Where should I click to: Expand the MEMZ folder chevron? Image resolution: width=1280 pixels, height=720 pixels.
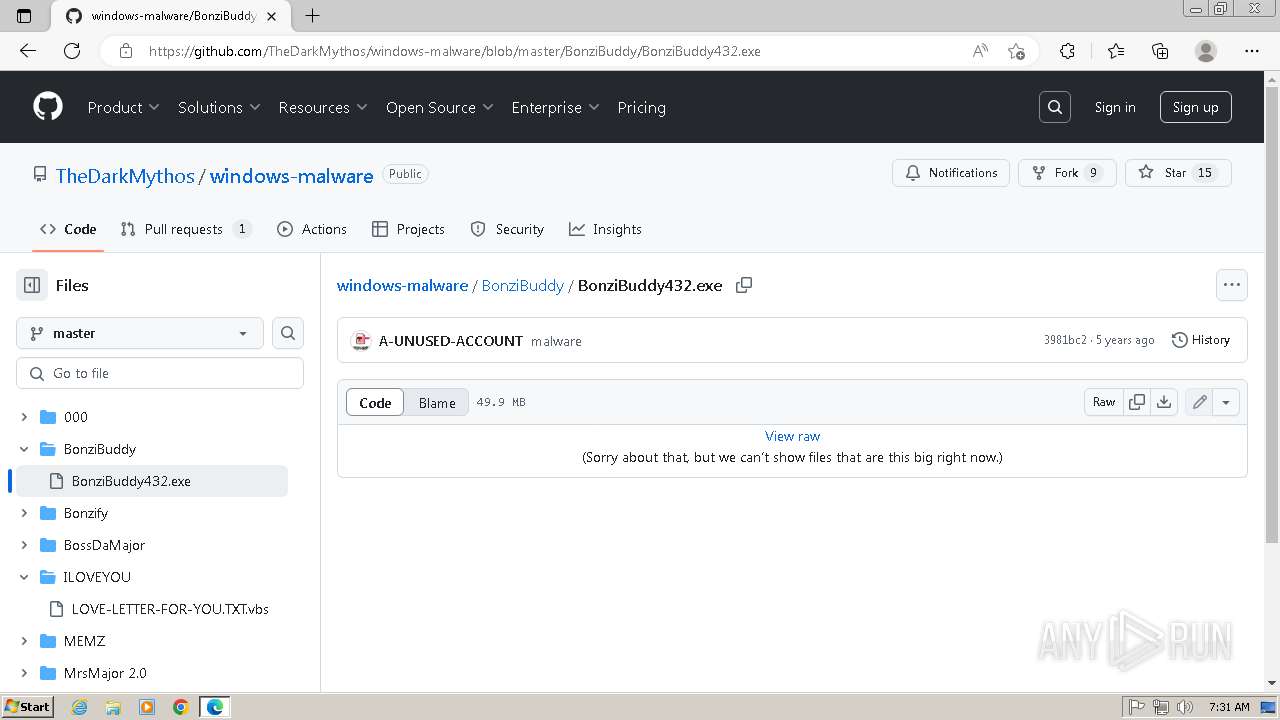(24, 641)
